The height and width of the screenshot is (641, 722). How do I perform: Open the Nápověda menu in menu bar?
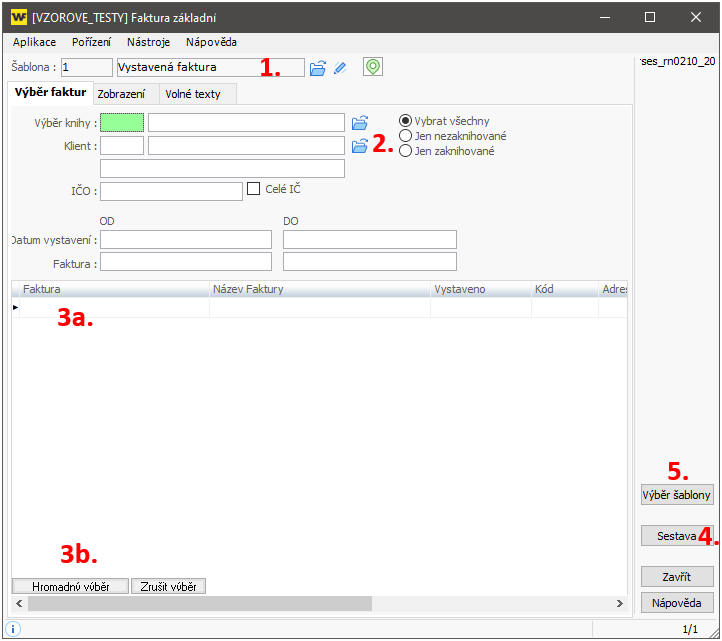[211, 42]
